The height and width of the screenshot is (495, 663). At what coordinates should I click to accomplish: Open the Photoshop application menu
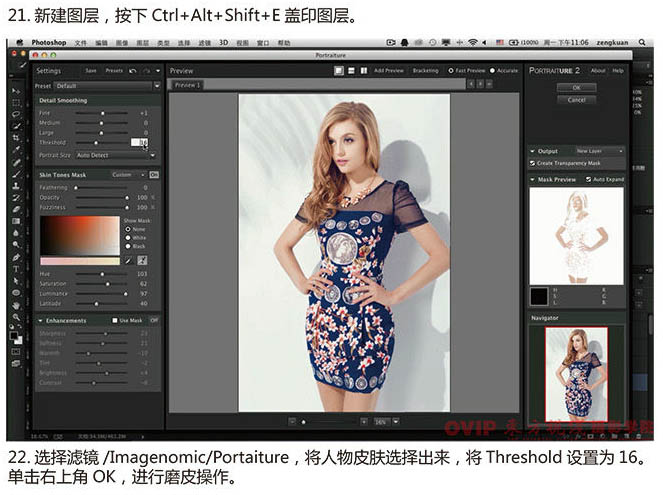(49, 42)
